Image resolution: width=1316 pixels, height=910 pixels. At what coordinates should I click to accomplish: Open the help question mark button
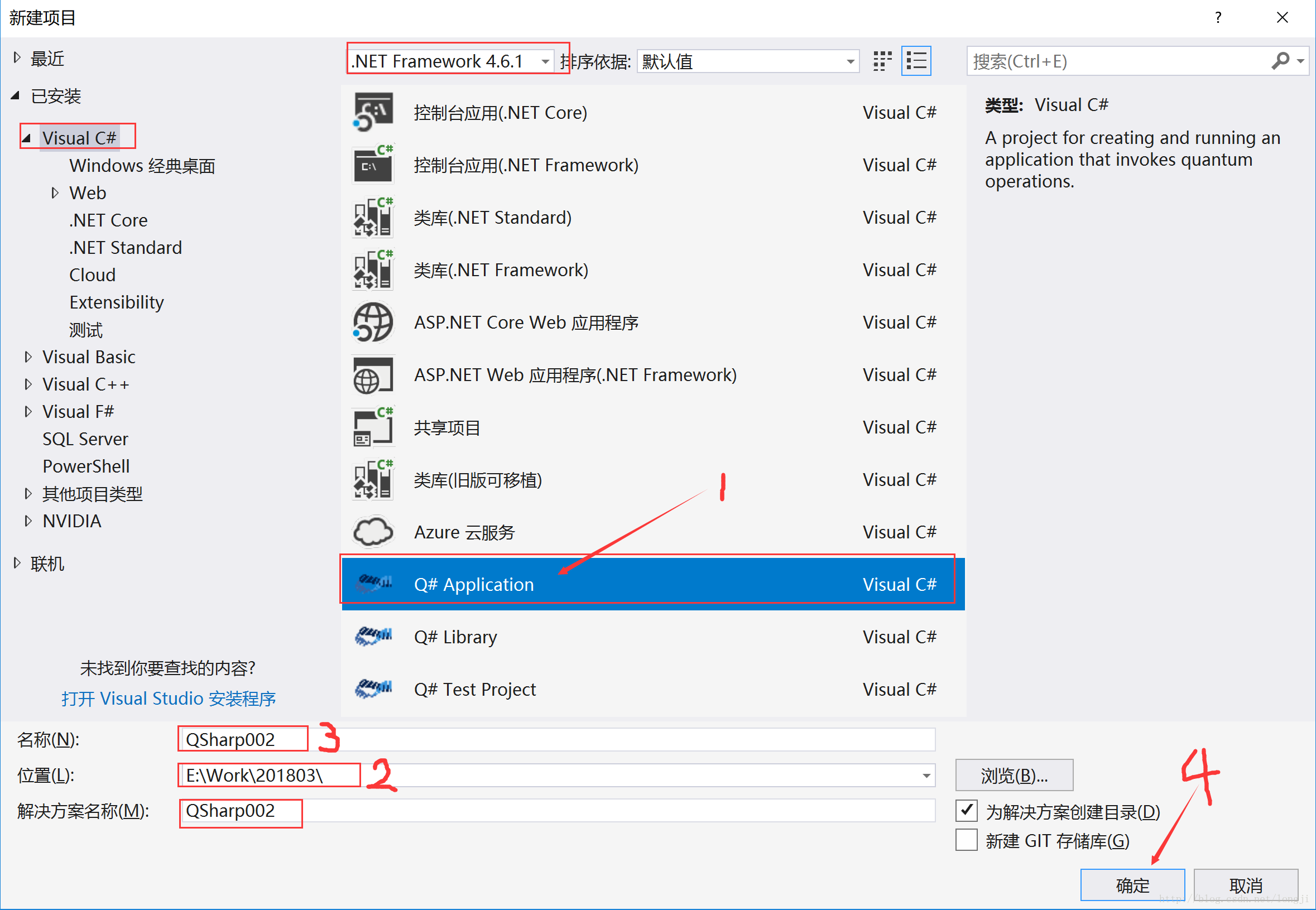pyautogui.click(x=1218, y=18)
